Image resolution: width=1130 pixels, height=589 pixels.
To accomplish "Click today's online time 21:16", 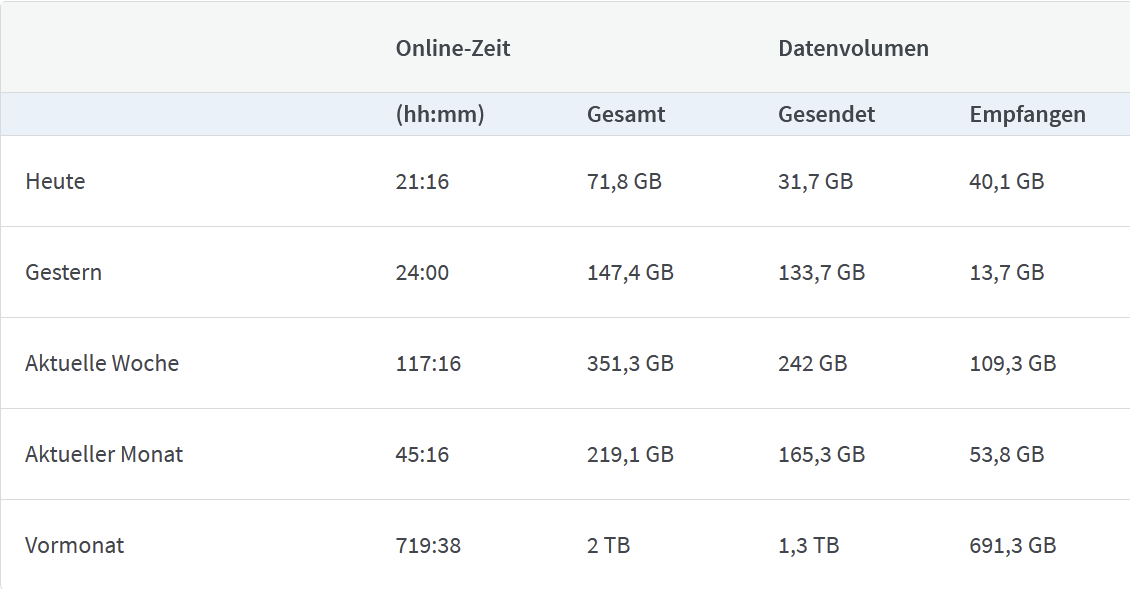I will pos(422,181).
